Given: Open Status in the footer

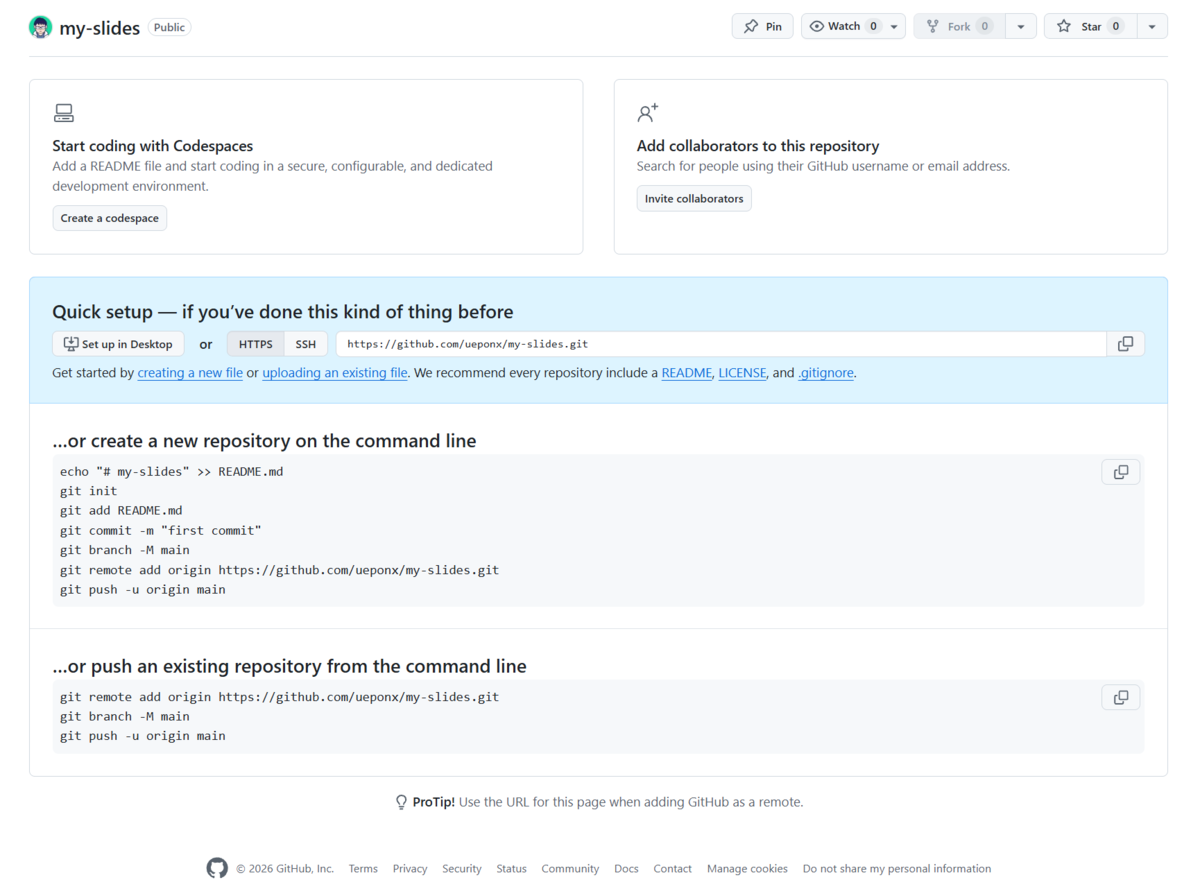Looking at the screenshot, I should (511, 869).
